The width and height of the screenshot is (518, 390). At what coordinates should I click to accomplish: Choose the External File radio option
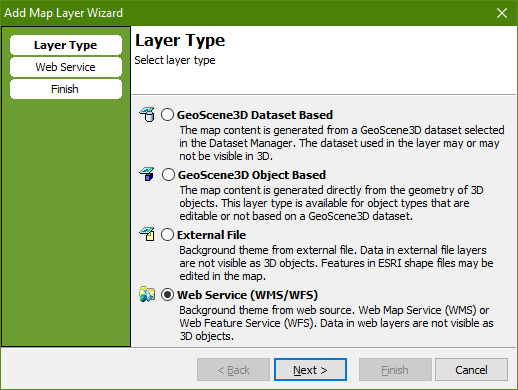(x=167, y=235)
